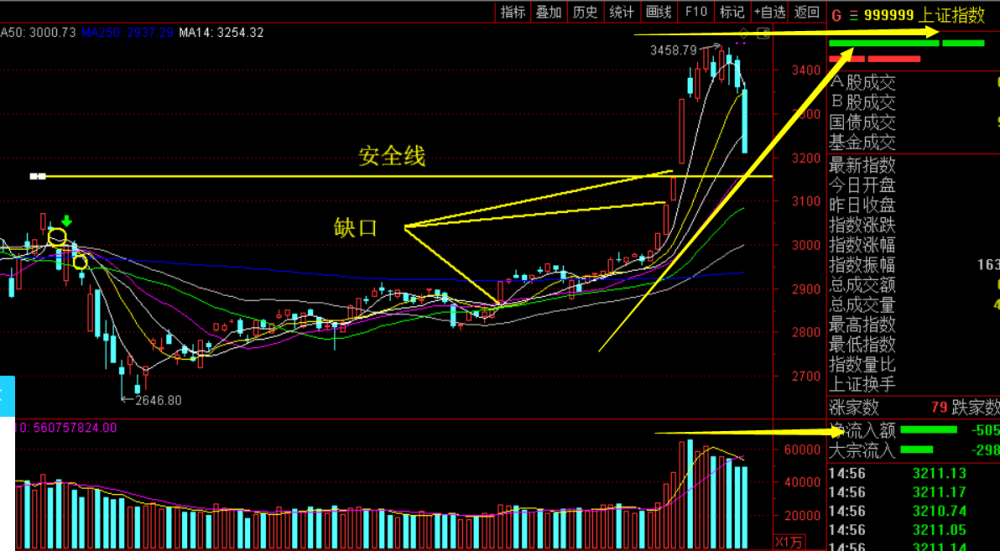
Task: Select the tick row priced 3210.74
Action: coord(913,511)
